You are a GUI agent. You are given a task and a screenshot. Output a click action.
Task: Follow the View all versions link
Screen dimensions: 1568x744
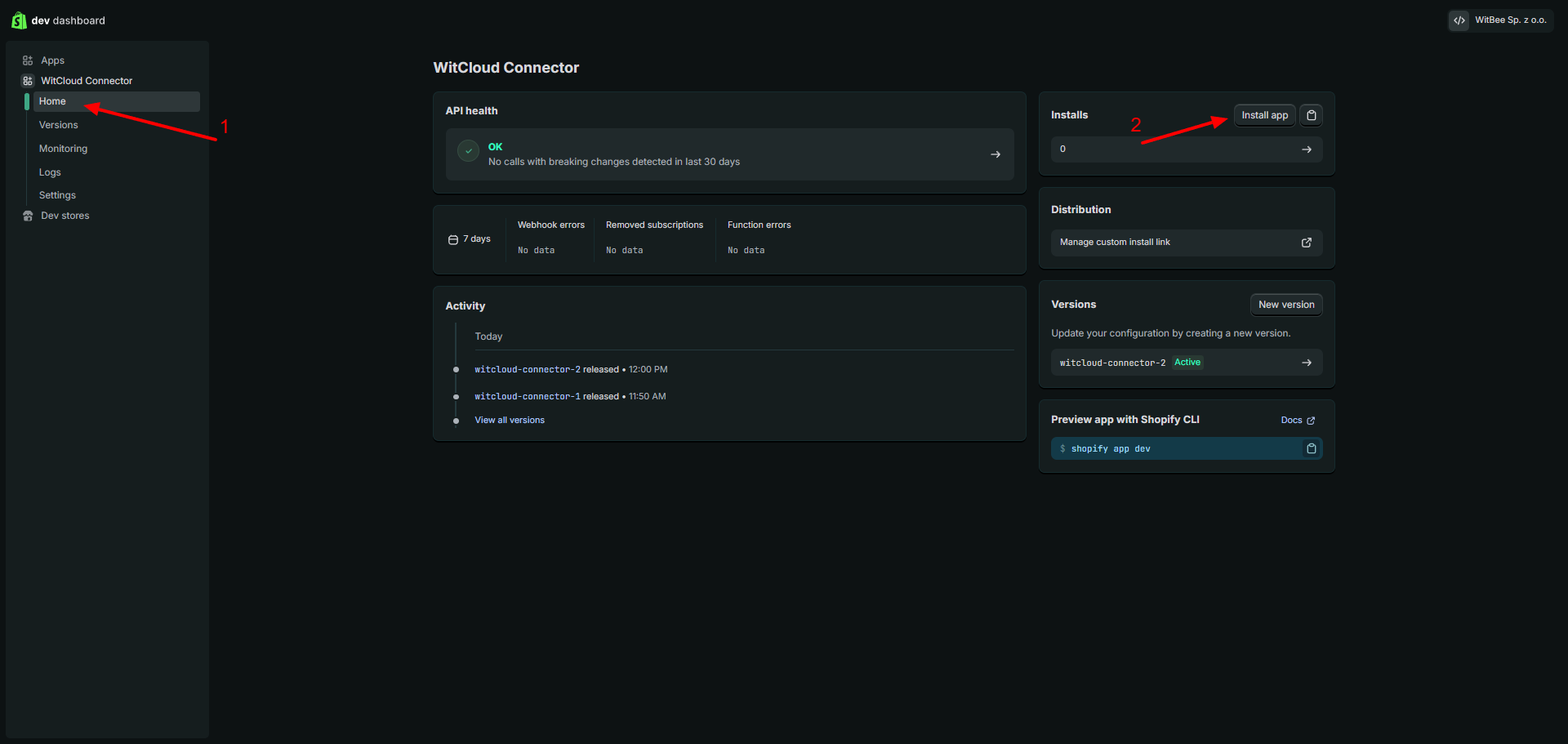pos(510,420)
